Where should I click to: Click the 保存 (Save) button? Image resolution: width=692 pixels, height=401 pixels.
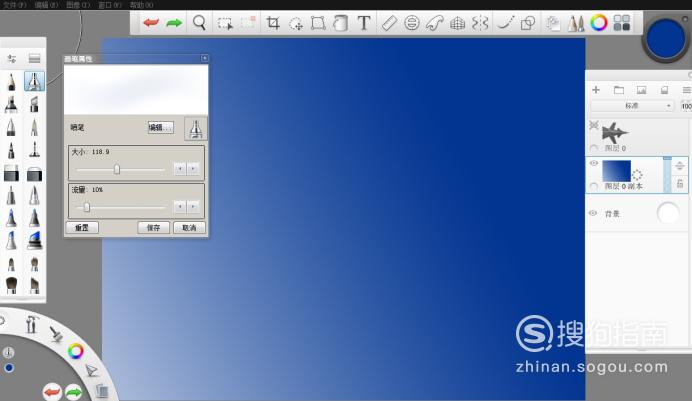click(x=153, y=228)
